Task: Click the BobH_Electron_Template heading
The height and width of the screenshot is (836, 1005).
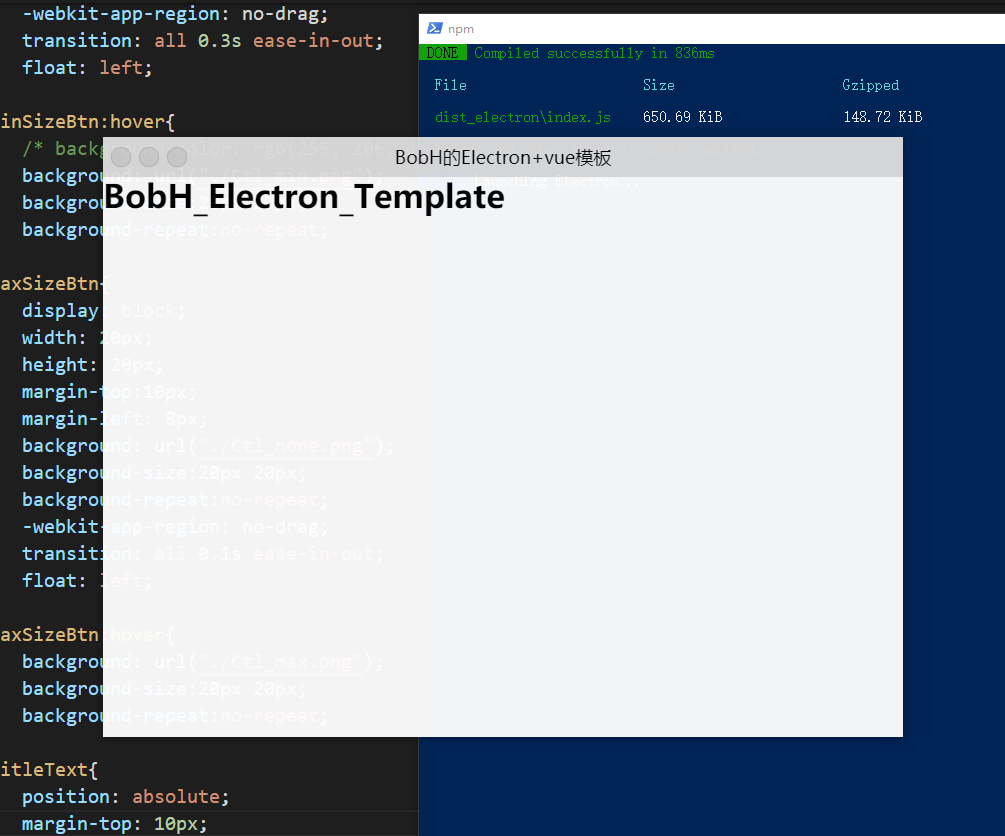Action: click(304, 196)
